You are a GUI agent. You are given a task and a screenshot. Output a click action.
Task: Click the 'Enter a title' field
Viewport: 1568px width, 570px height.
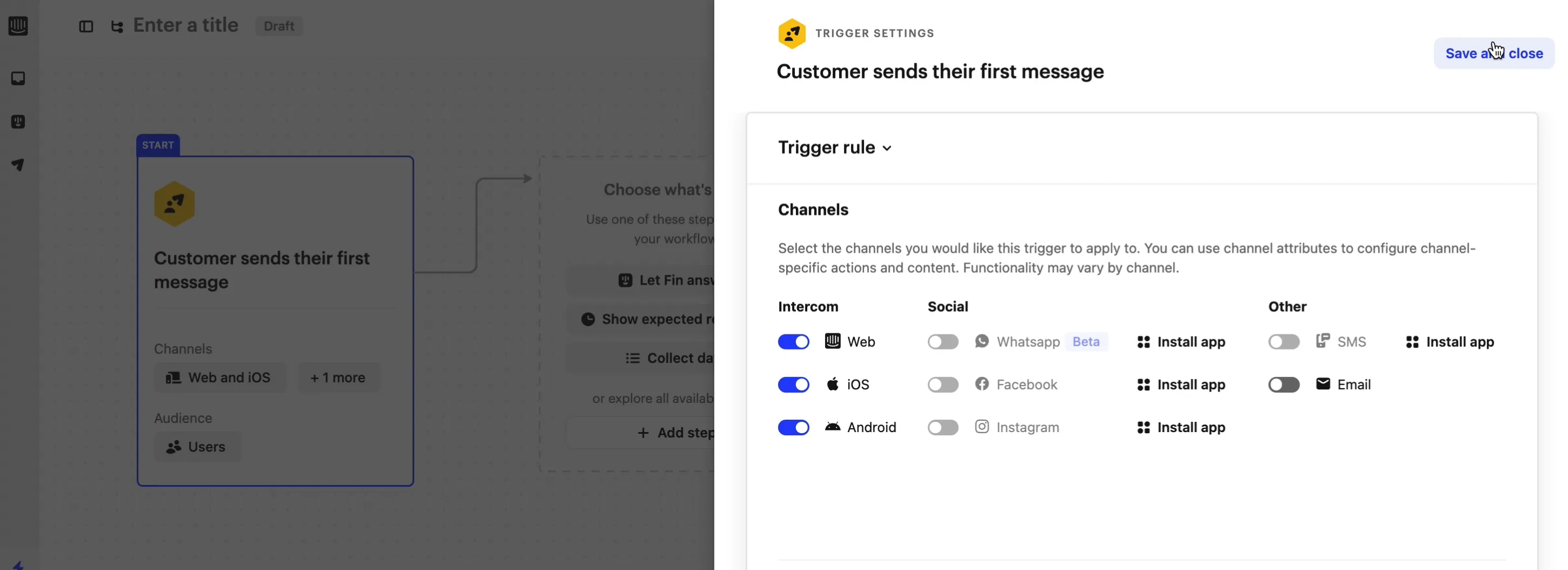185,25
